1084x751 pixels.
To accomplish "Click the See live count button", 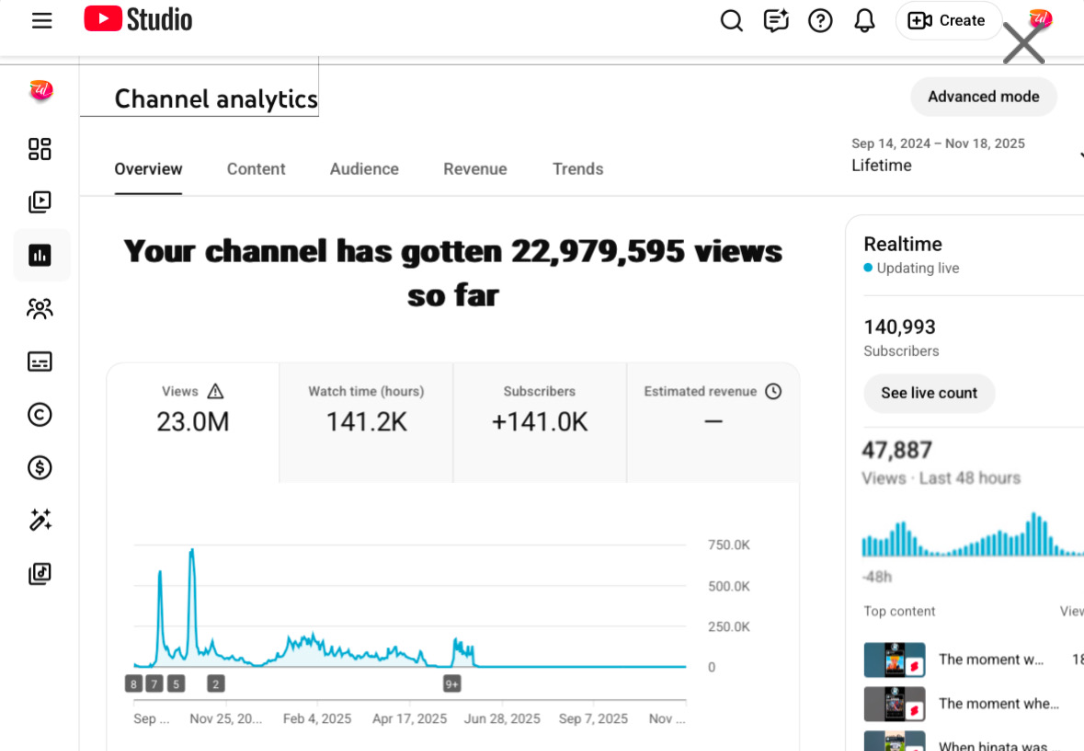I will pos(929,393).
